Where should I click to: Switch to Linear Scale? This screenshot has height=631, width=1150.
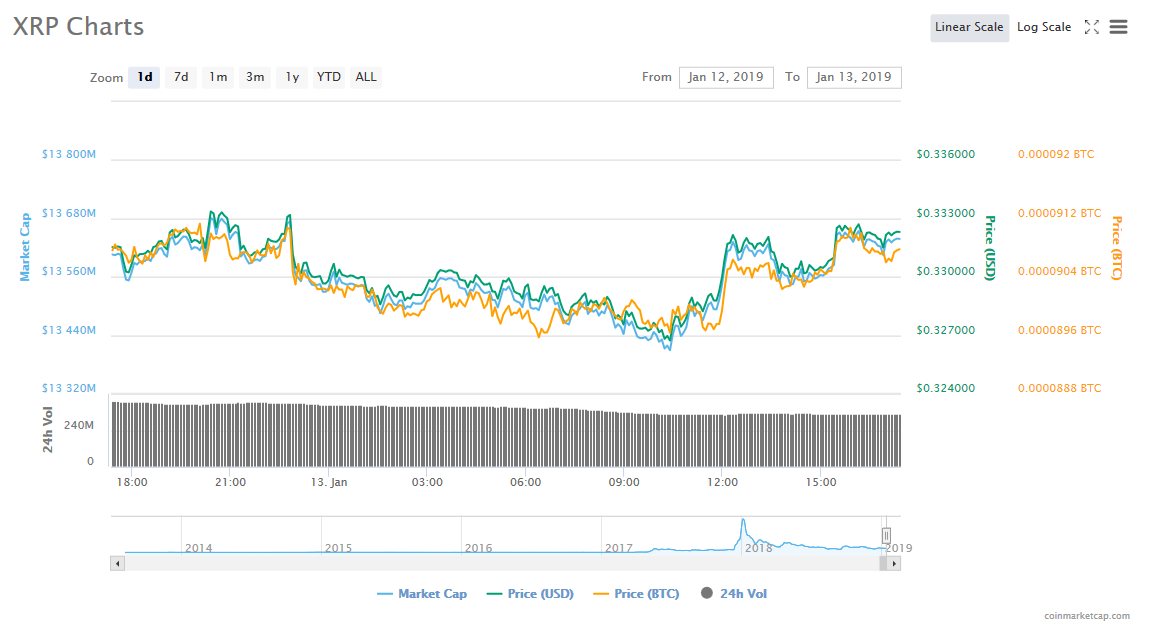click(x=969, y=27)
